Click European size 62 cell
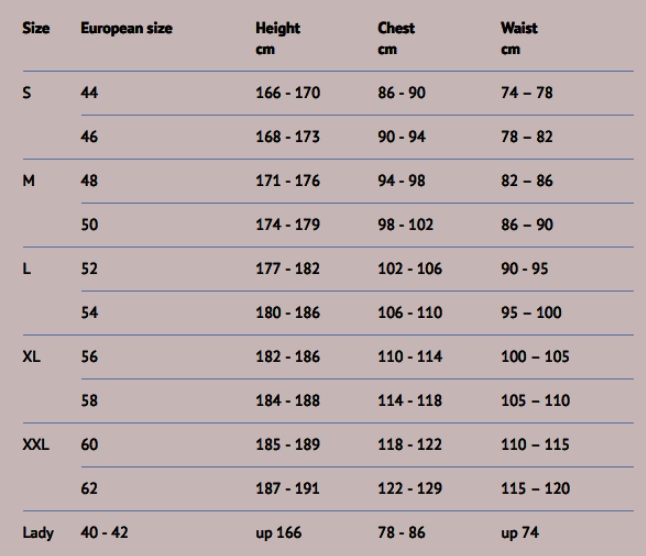The height and width of the screenshot is (556, 646). point(89,489)
